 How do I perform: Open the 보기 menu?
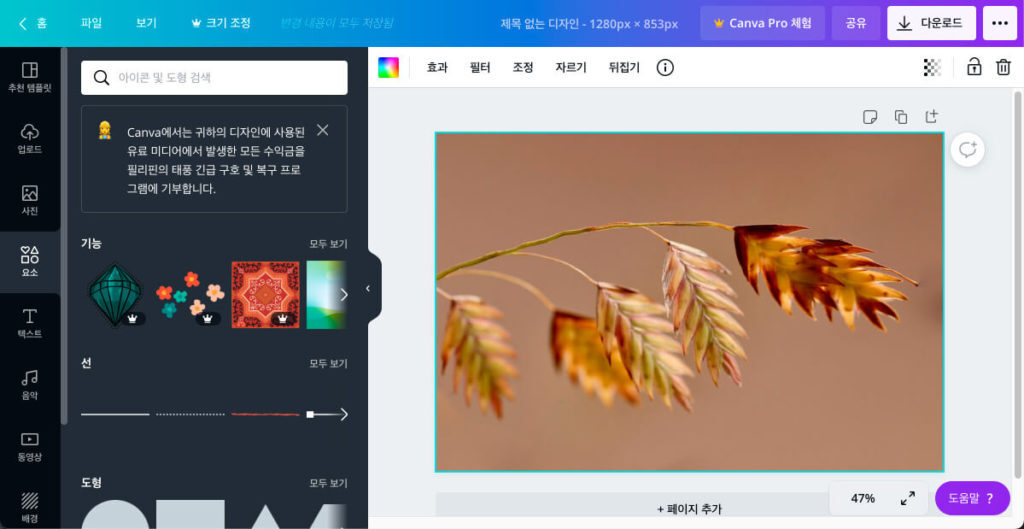(x=146, y=24)
